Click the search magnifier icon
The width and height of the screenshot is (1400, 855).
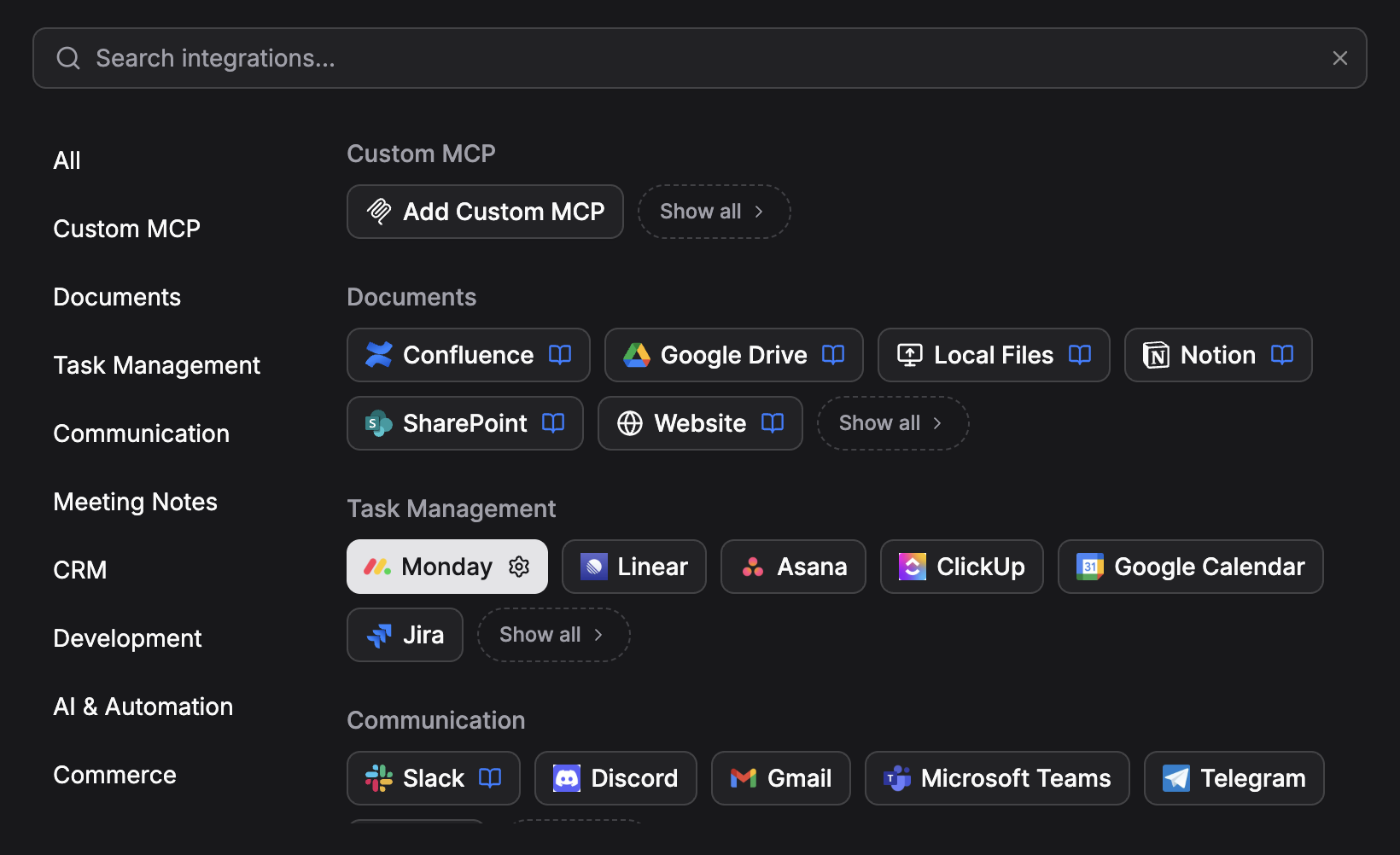point(68,57)
